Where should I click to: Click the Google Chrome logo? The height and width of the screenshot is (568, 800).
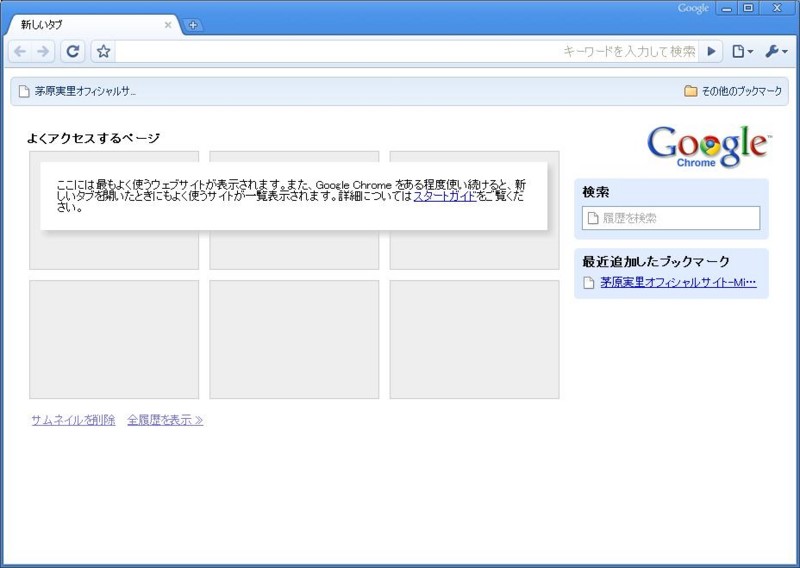tap(709, 146)
